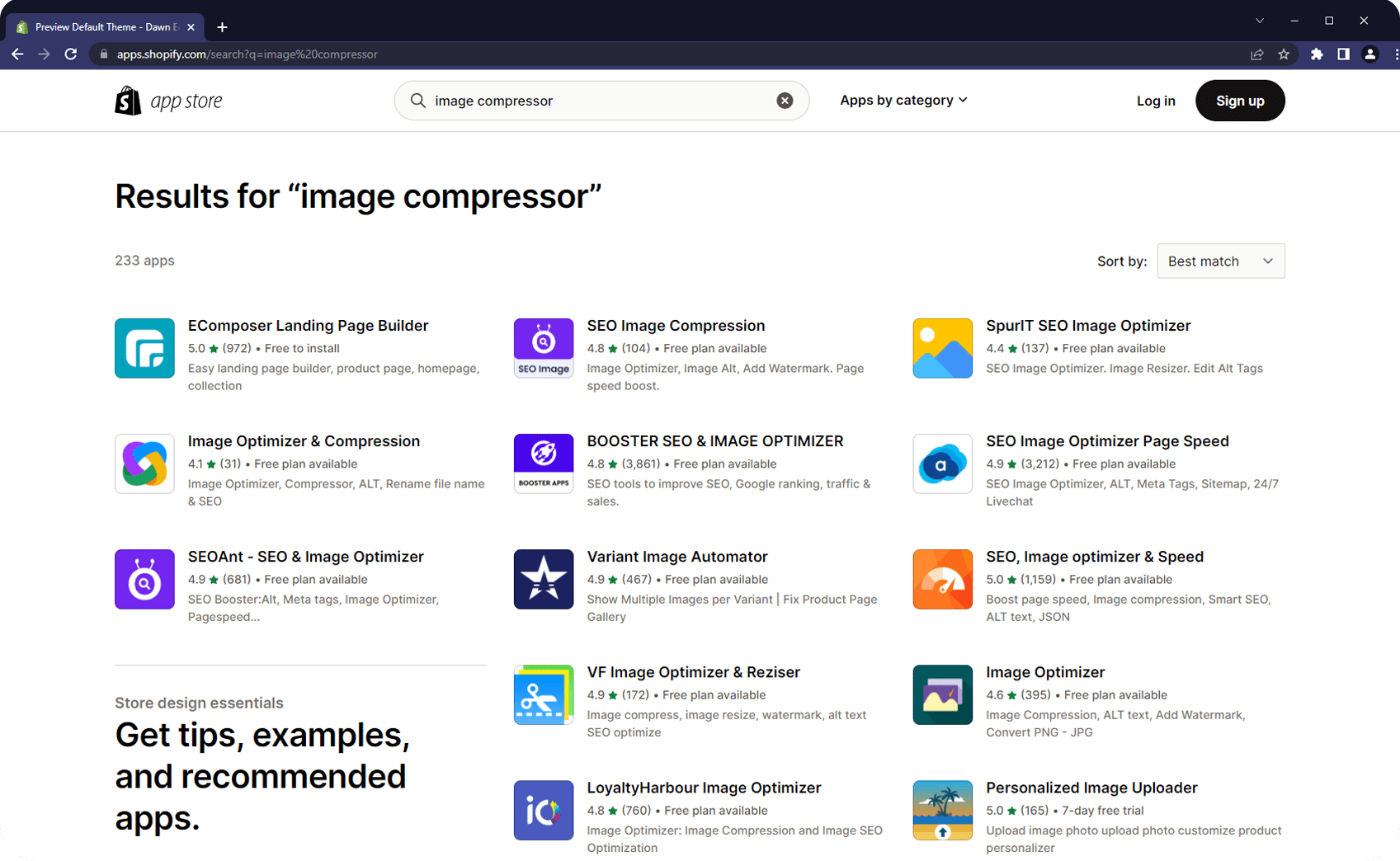Screen dimensions: 1400x861
Task: Share this page from address bar
Action: pos(1257,54)
